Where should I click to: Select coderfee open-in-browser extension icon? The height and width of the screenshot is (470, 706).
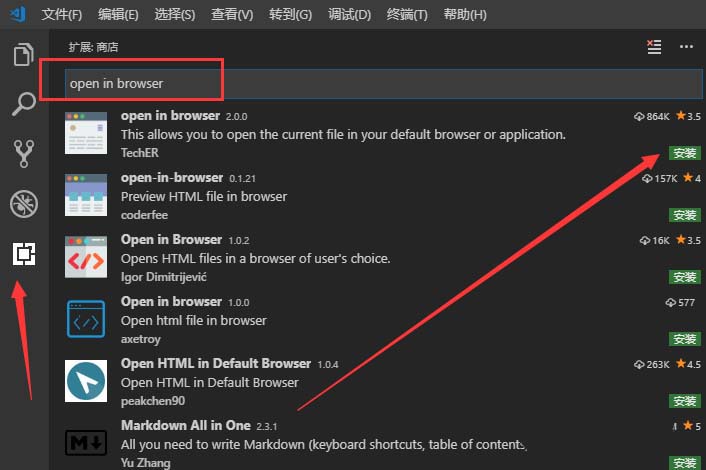[86, 195]
